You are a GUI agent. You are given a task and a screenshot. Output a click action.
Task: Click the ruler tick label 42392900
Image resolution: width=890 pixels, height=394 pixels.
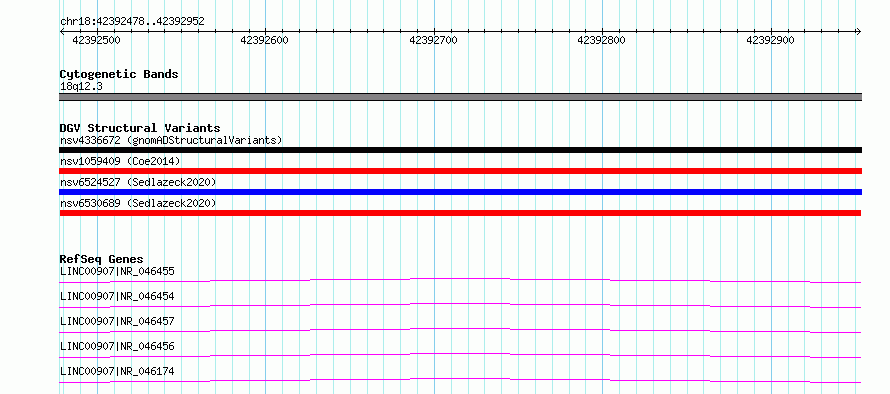pos(770,40)
